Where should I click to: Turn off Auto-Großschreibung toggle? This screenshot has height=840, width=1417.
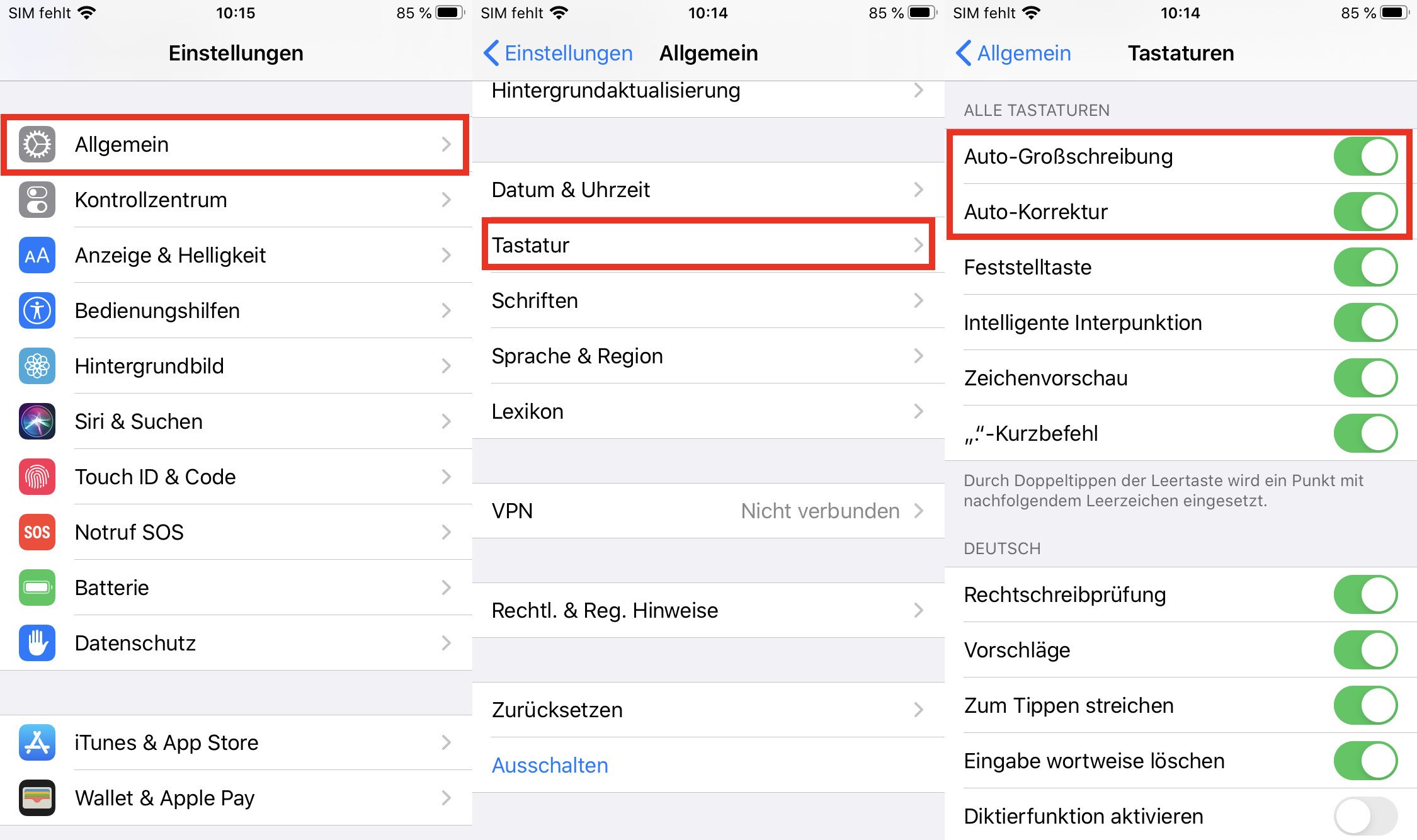[1365, 156]
